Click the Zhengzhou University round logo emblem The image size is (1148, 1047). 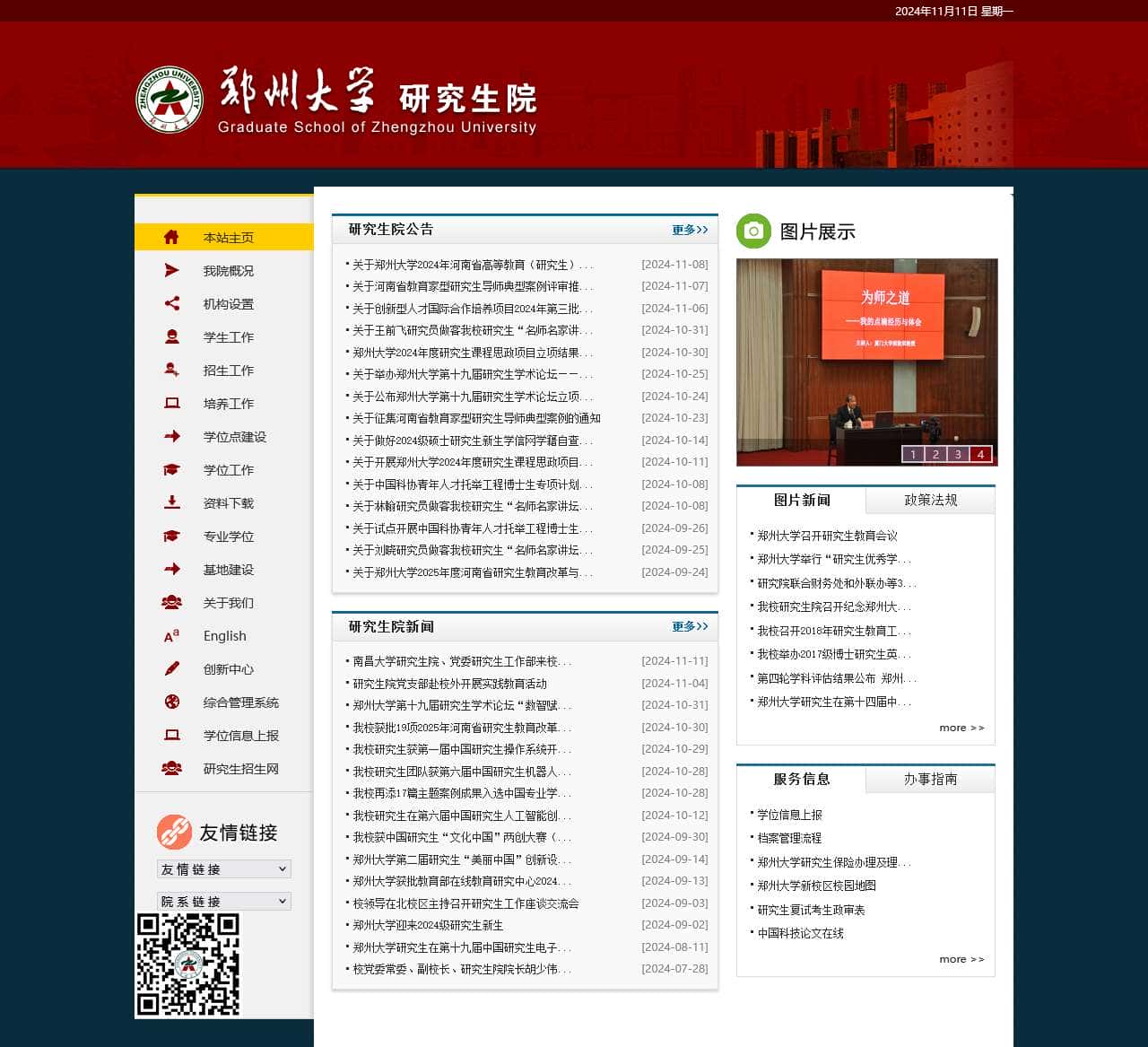[170, 100]
